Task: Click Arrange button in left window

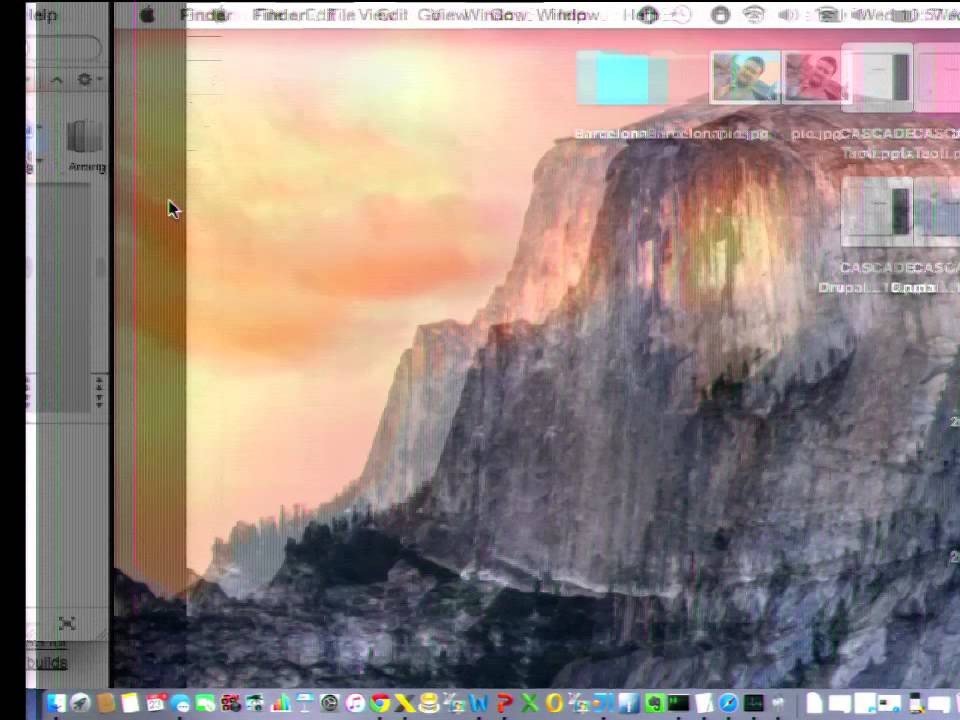Action: [86, 146]
